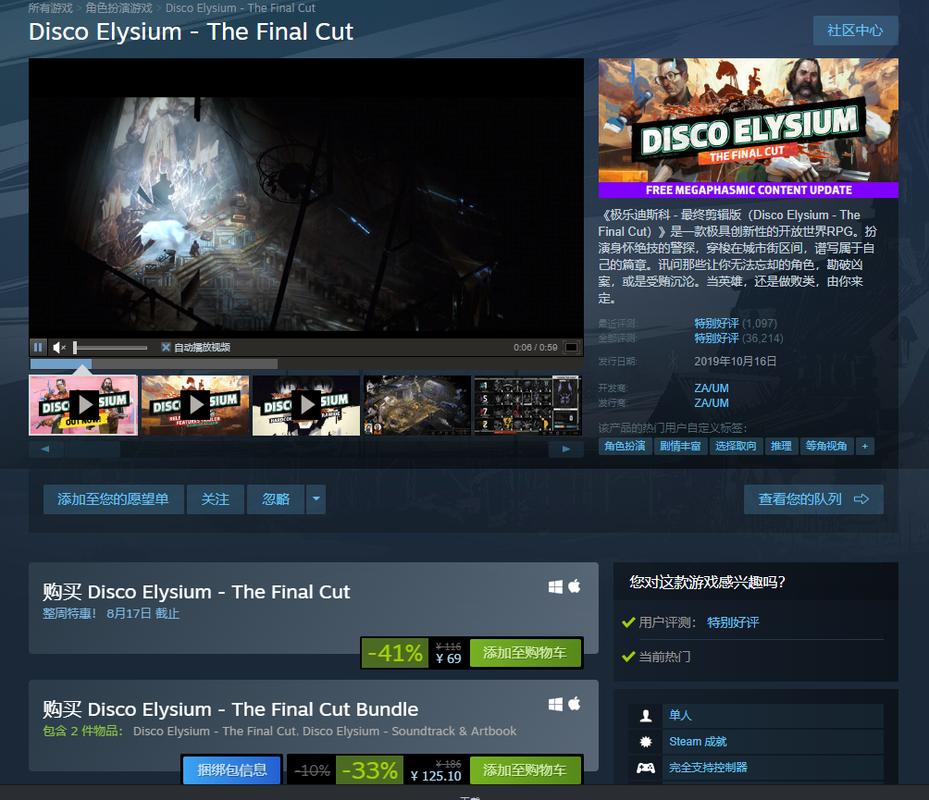
Task: Click the 关注 follow button
Action: tap(216, 499)
